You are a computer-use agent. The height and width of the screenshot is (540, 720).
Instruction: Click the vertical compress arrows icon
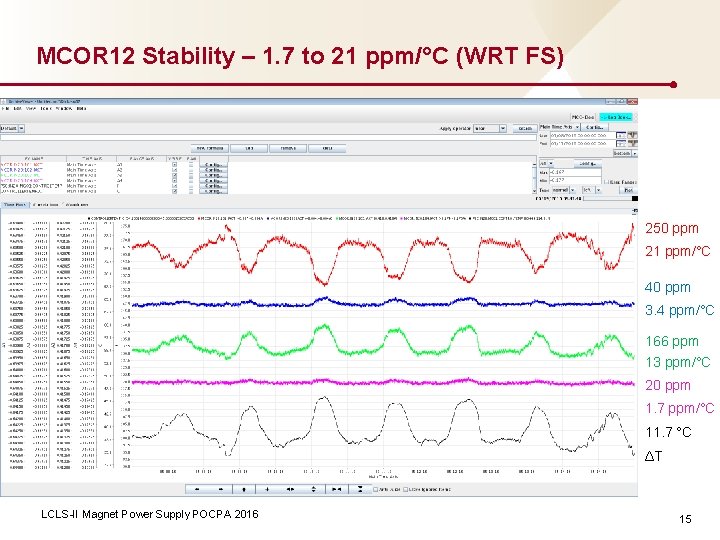[x=360, y=489]
